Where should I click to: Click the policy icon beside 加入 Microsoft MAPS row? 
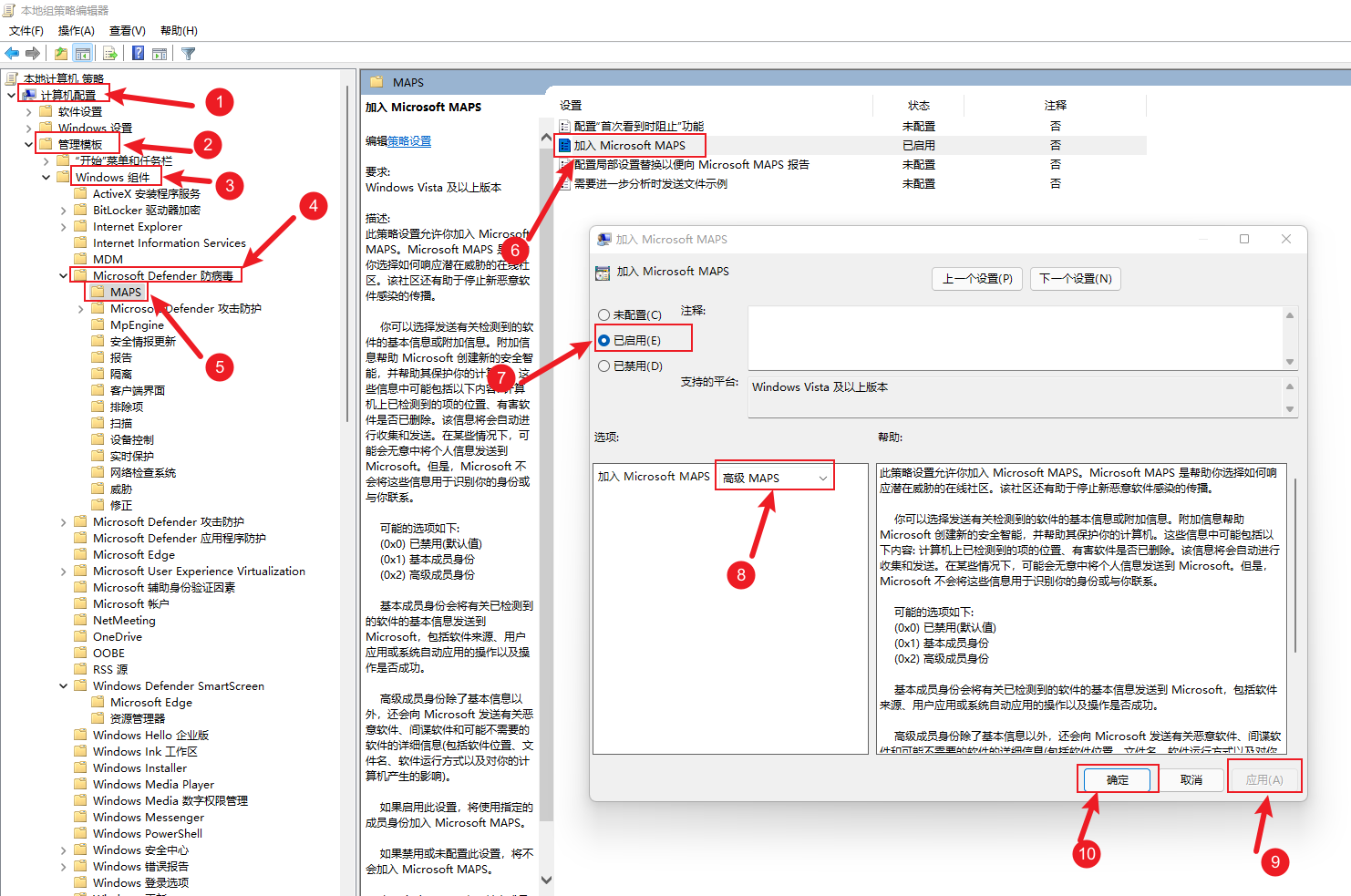pyautogui.click(x=564, y=145)
